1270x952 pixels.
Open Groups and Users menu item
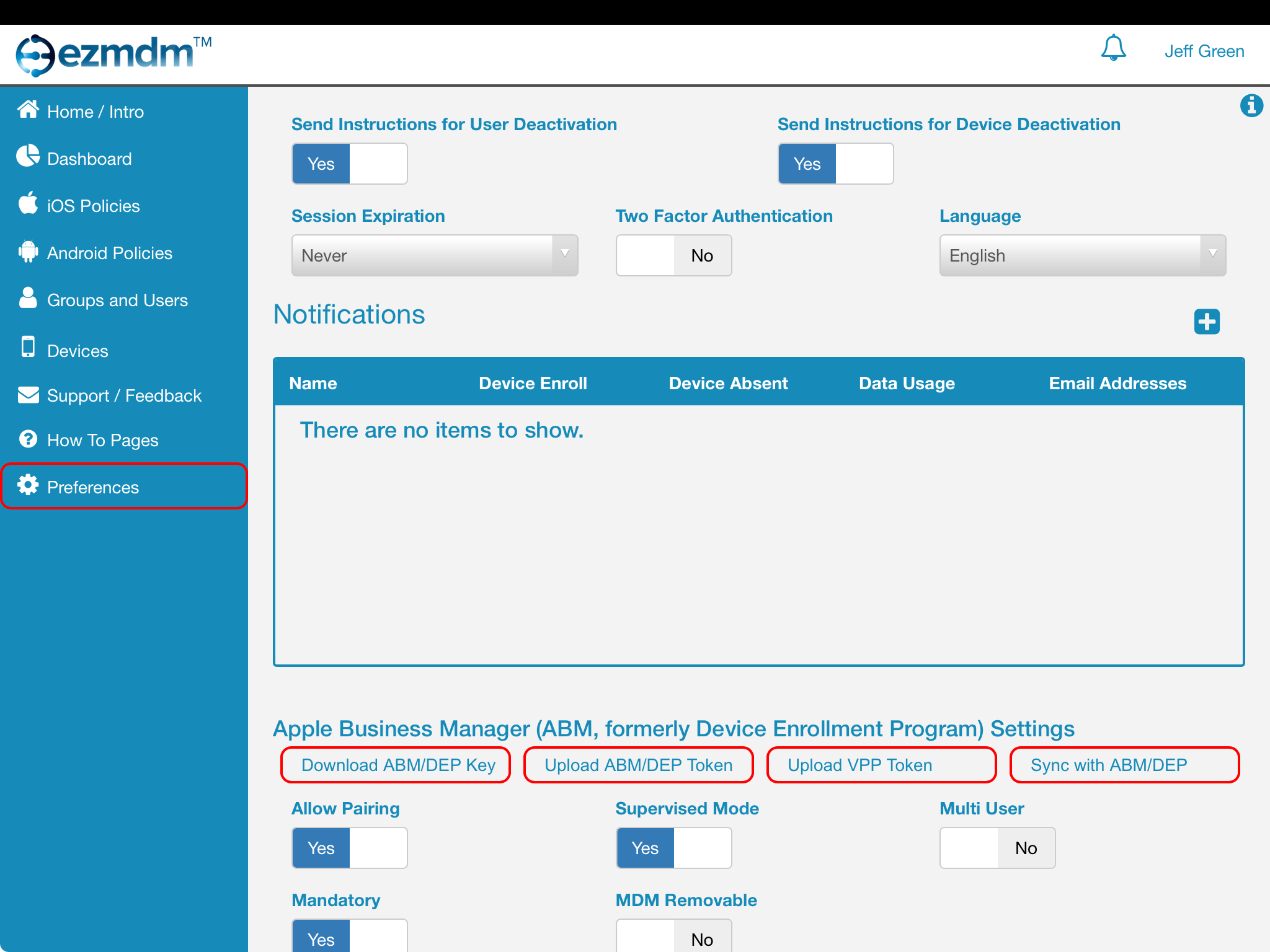tap(117, 301)
